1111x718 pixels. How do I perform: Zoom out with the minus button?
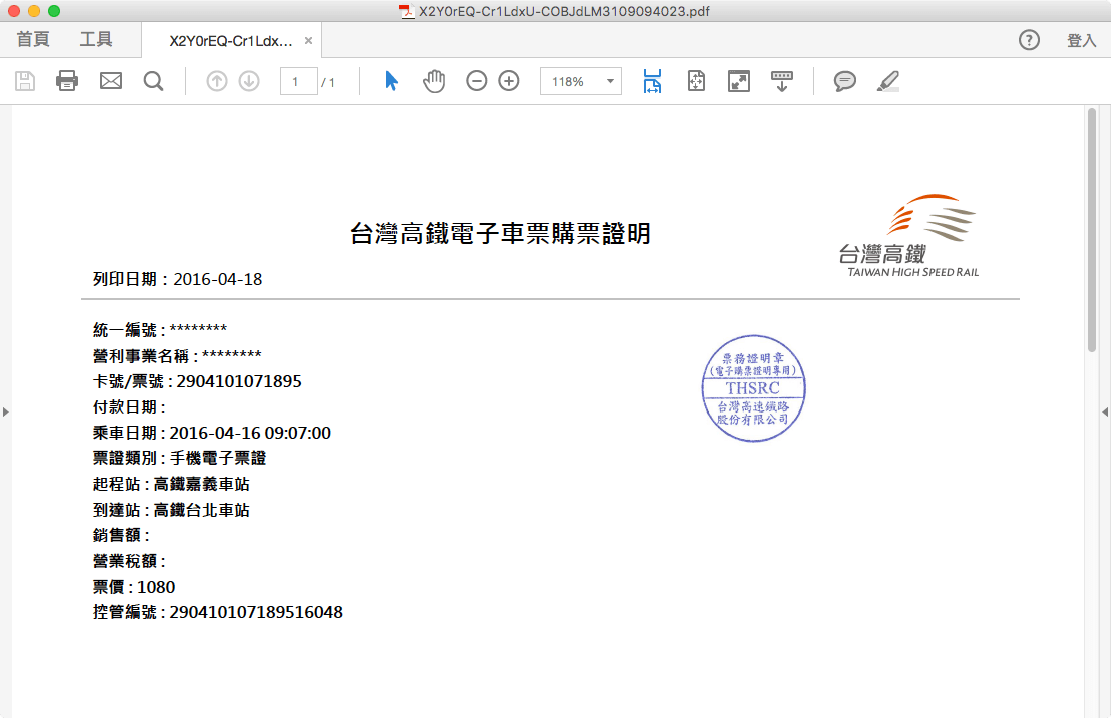tap(477, 81)
